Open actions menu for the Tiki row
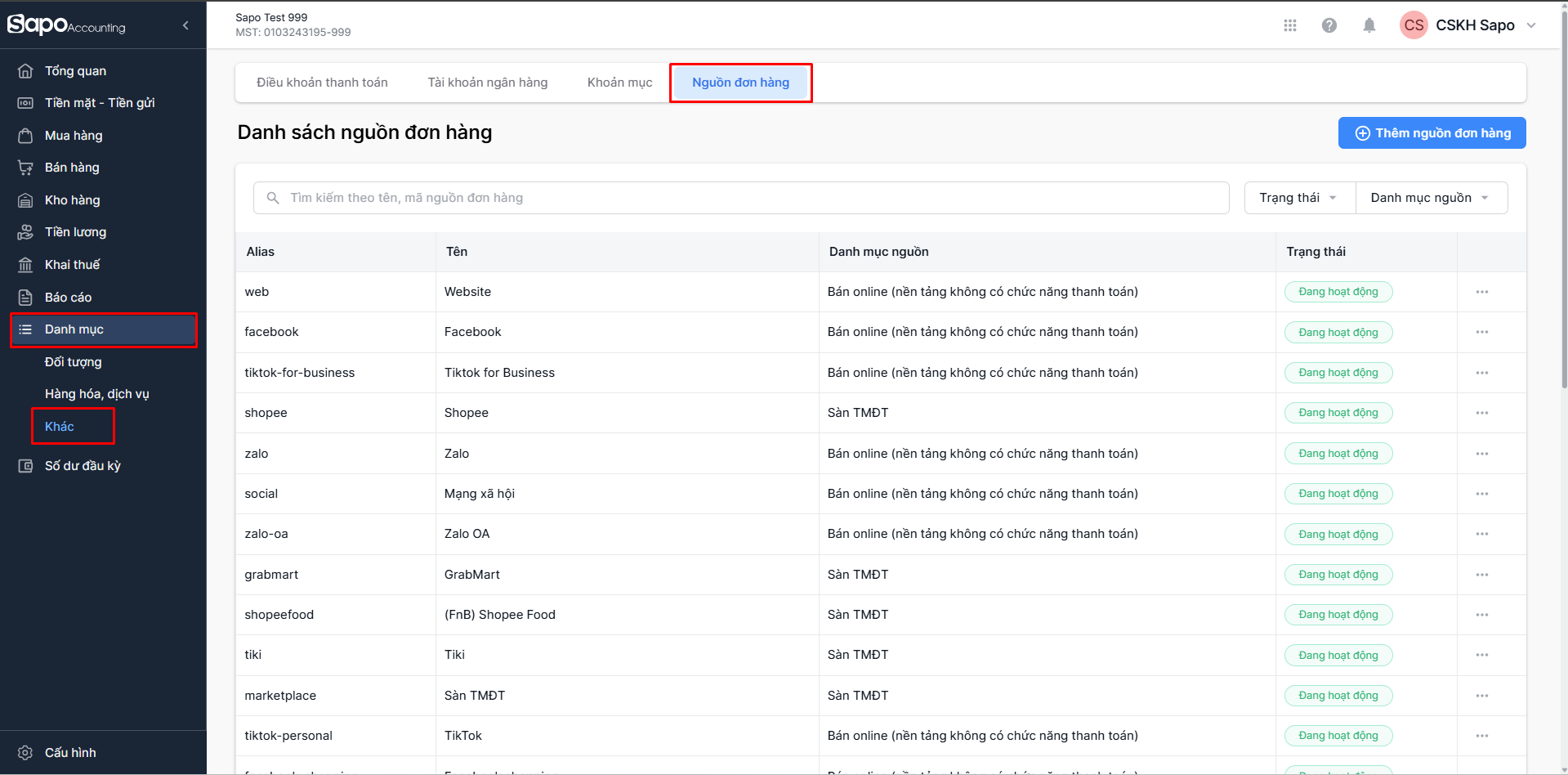 click(1482, 655)
